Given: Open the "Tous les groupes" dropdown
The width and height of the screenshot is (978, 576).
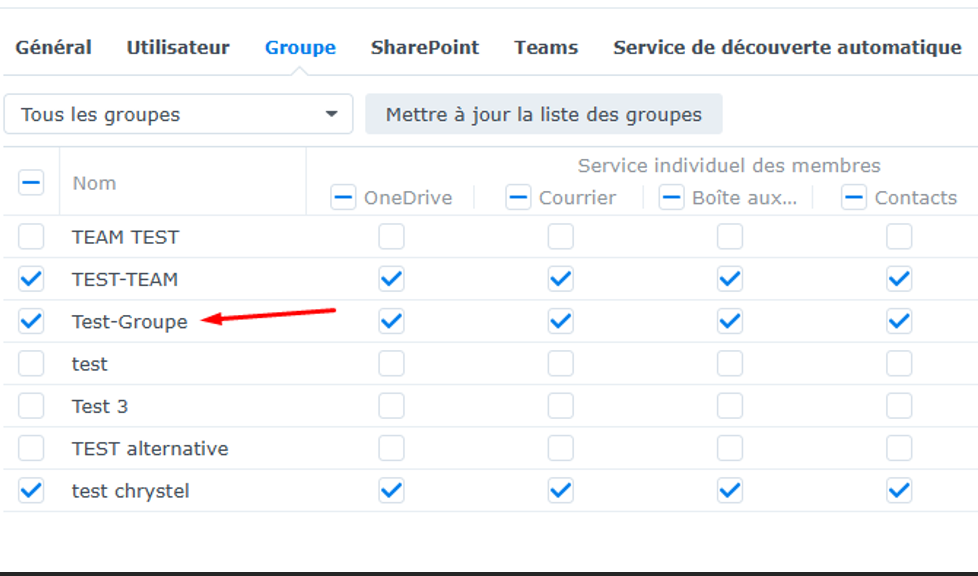Looking at the screenshot, I should (178, 114).
